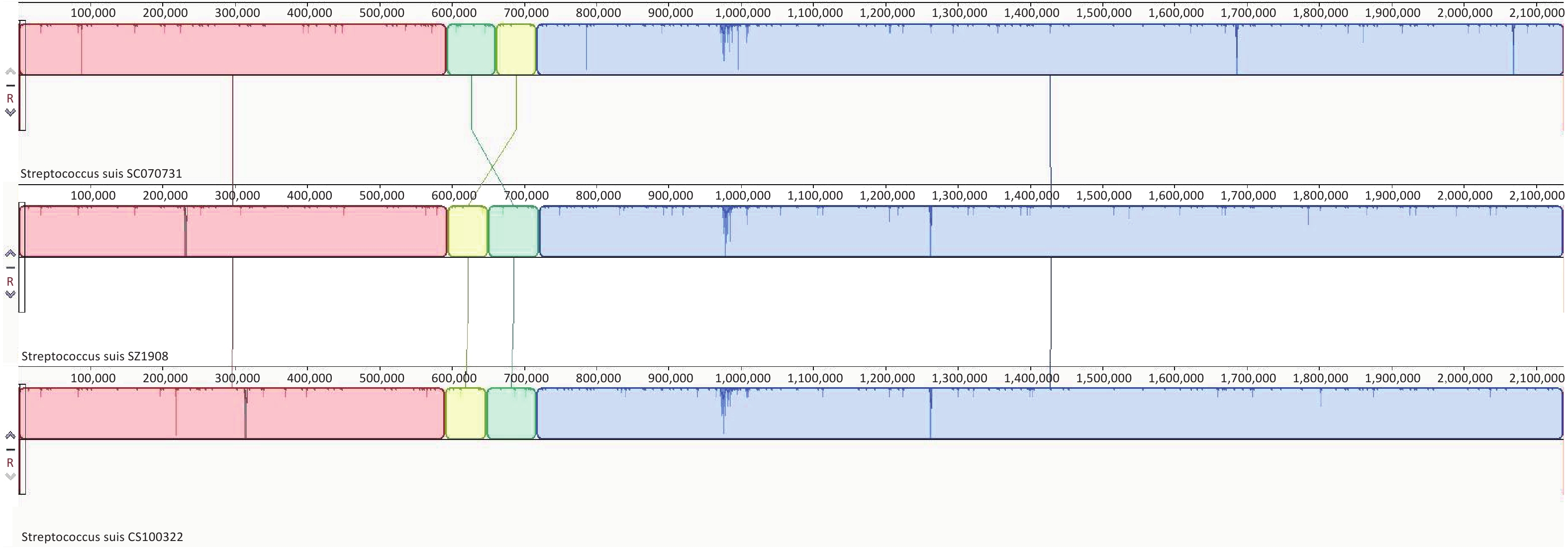Click 900,000 on the SZ1908 ruler
Viewport: 1568px width, 548px height.
coord(670,196)
